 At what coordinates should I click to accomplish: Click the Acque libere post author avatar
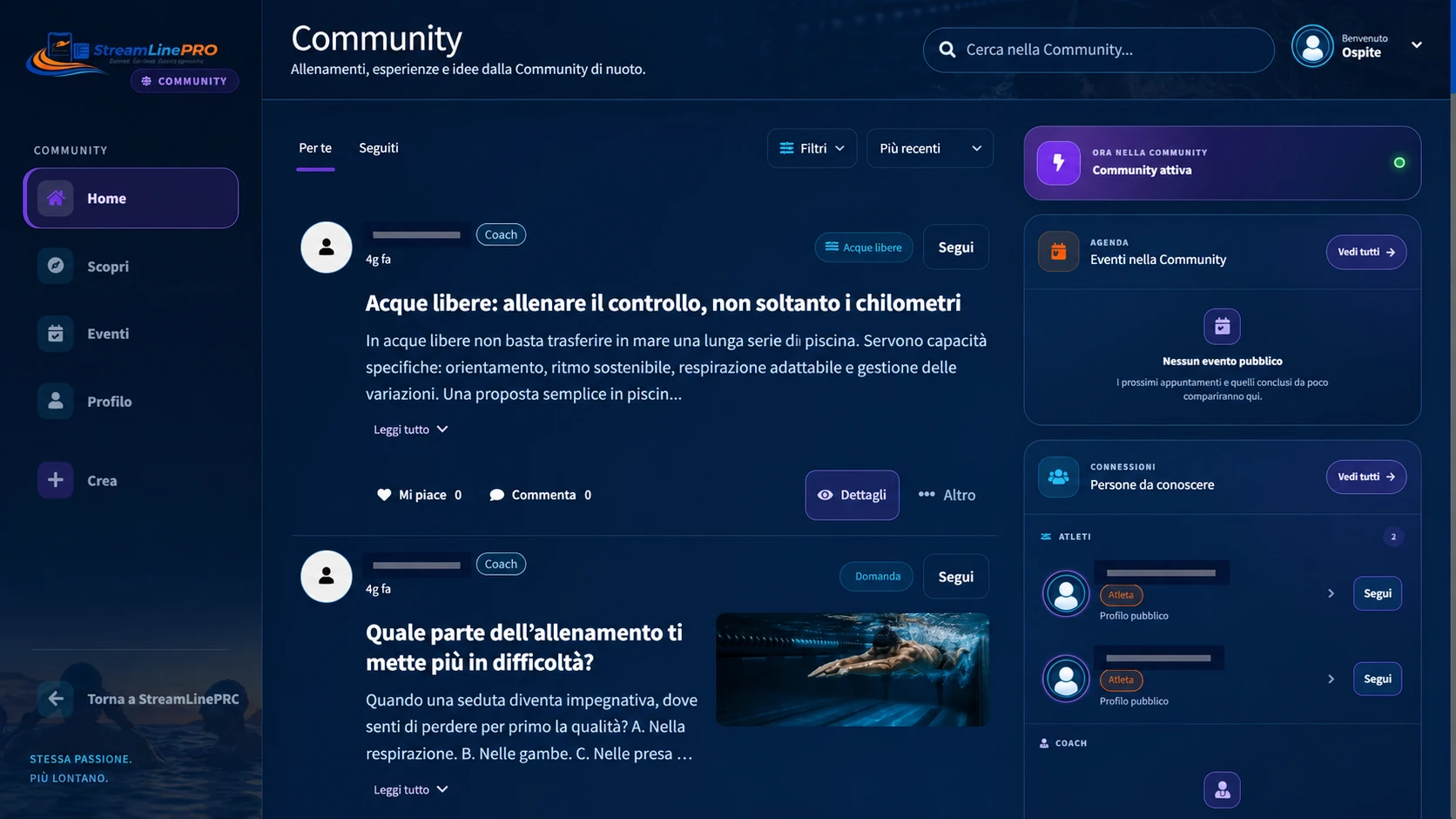point(326,247)
